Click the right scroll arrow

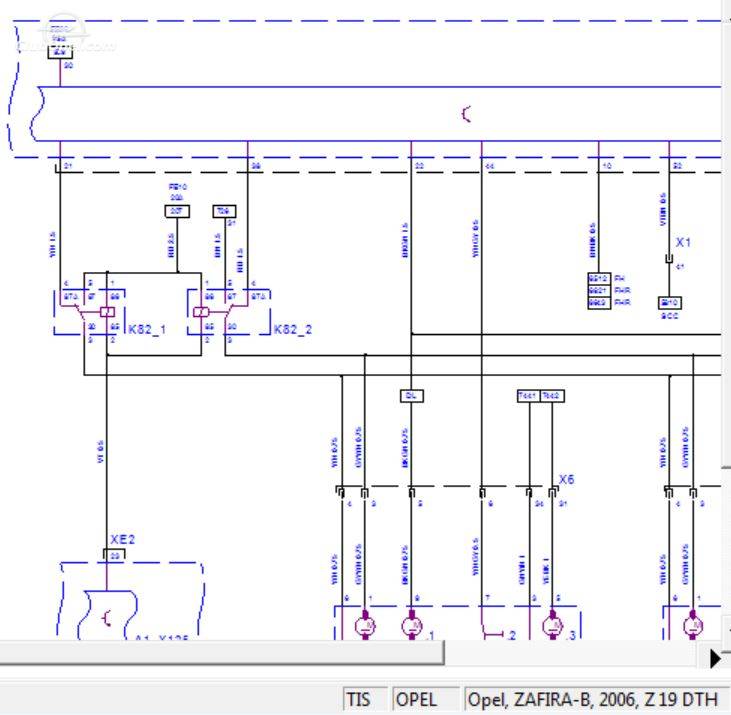click(x=715, y=658)
